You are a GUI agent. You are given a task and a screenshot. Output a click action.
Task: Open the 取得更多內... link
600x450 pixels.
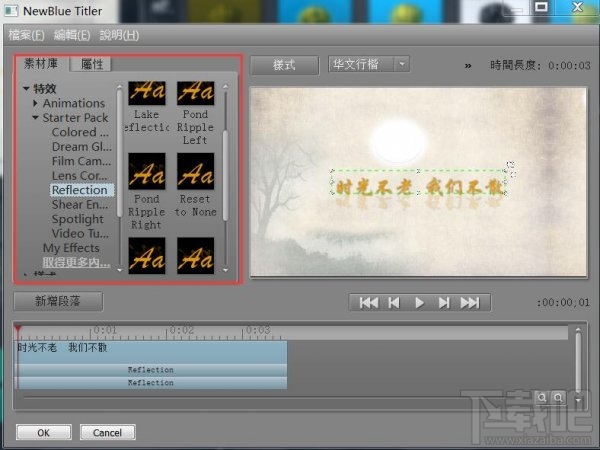[x=76, y=262]
